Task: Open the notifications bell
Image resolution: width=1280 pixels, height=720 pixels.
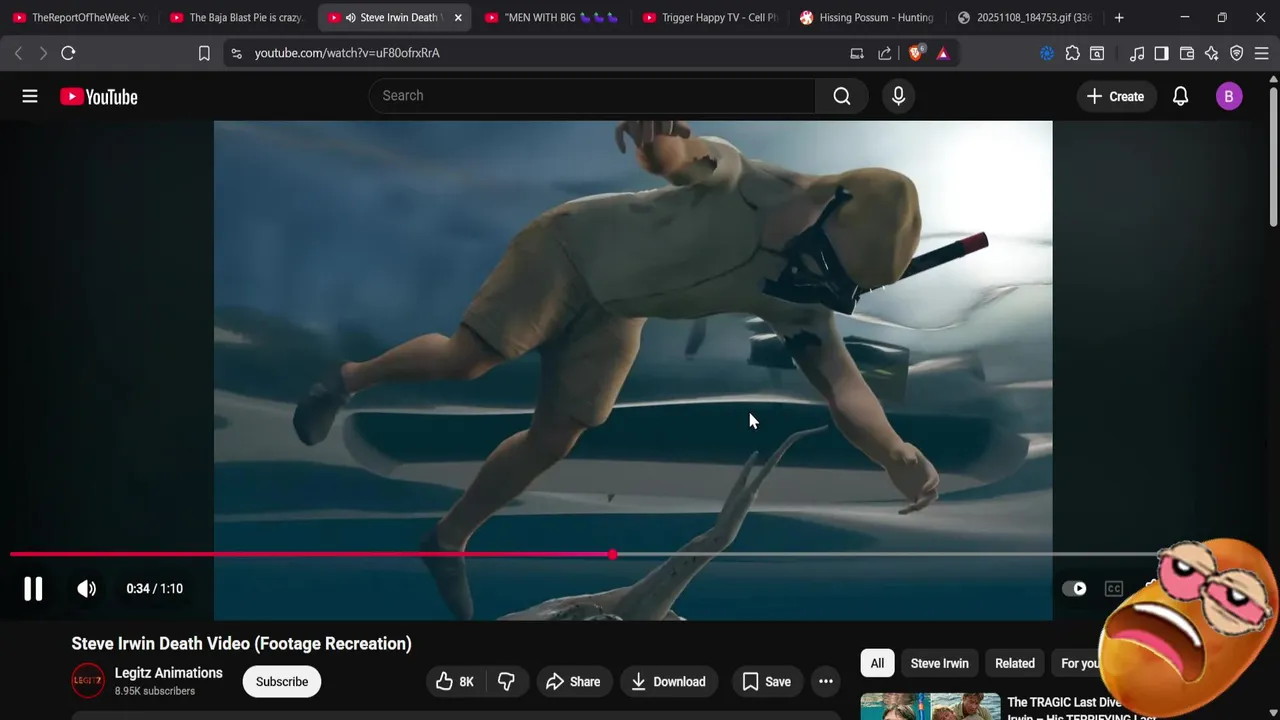Action: tap(1180, 96)
